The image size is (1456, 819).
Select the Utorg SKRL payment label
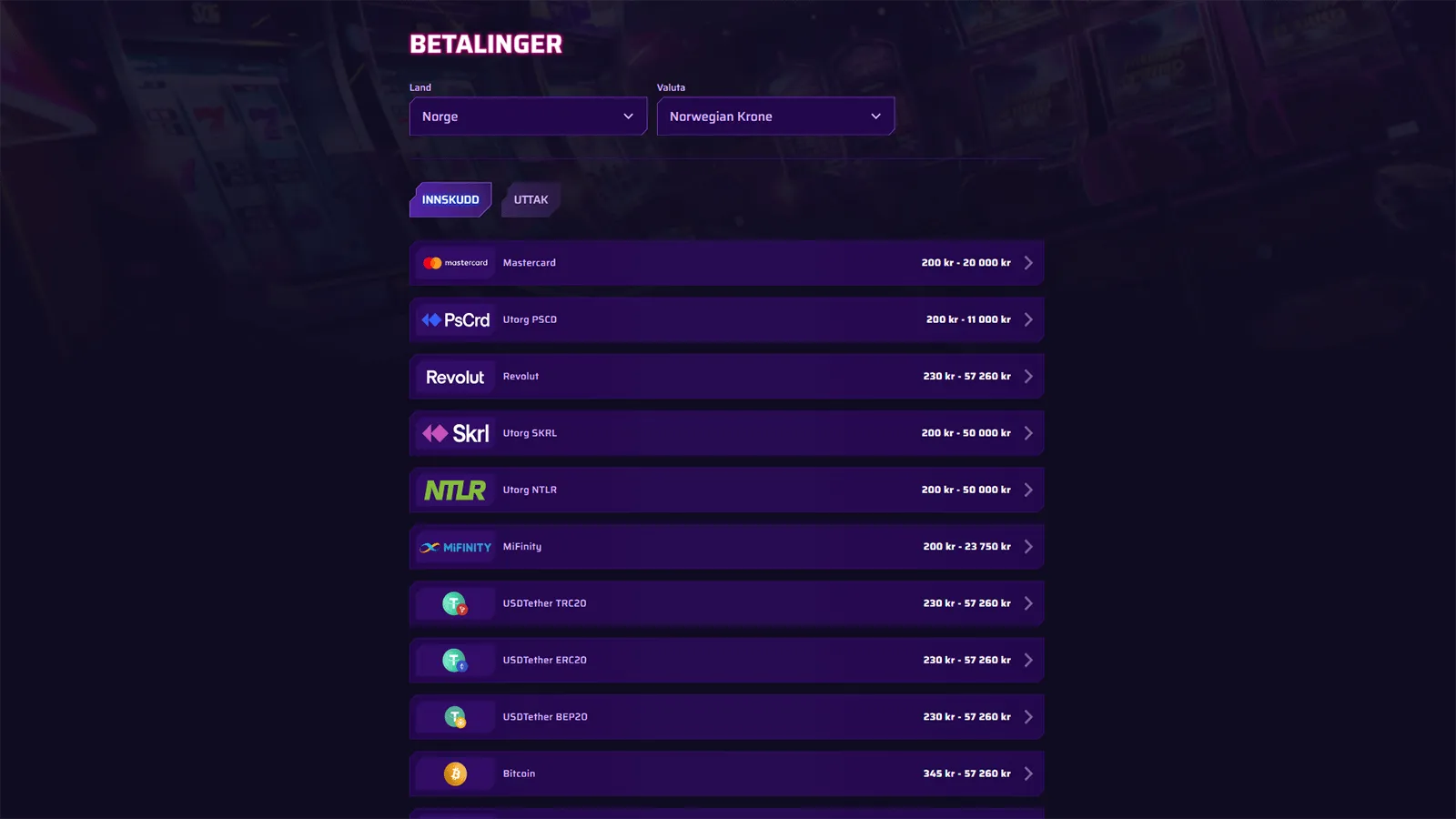point(530,433)
